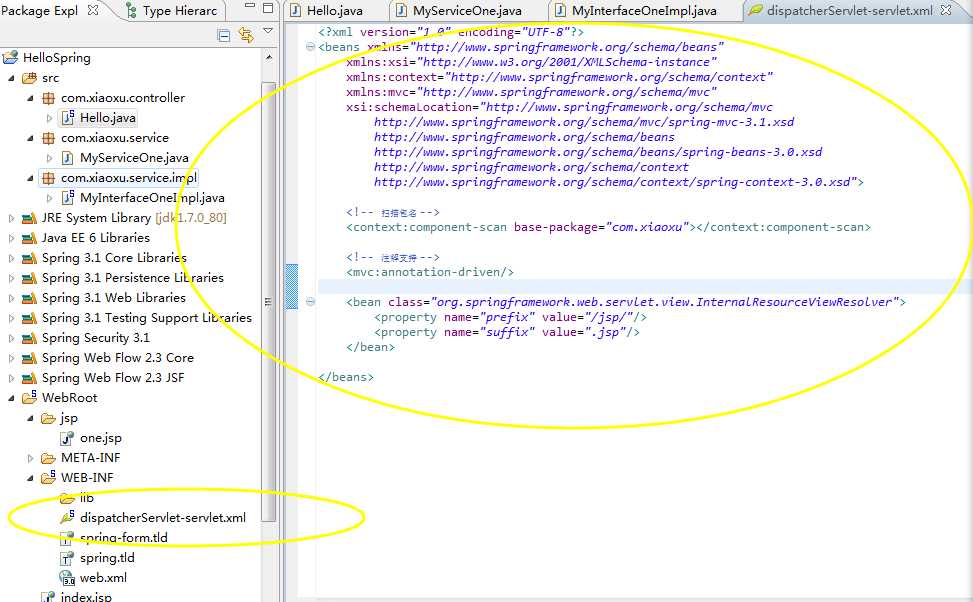The image size is (973, 602).
Task: Expand the META-INF folder
Action: 30,458
